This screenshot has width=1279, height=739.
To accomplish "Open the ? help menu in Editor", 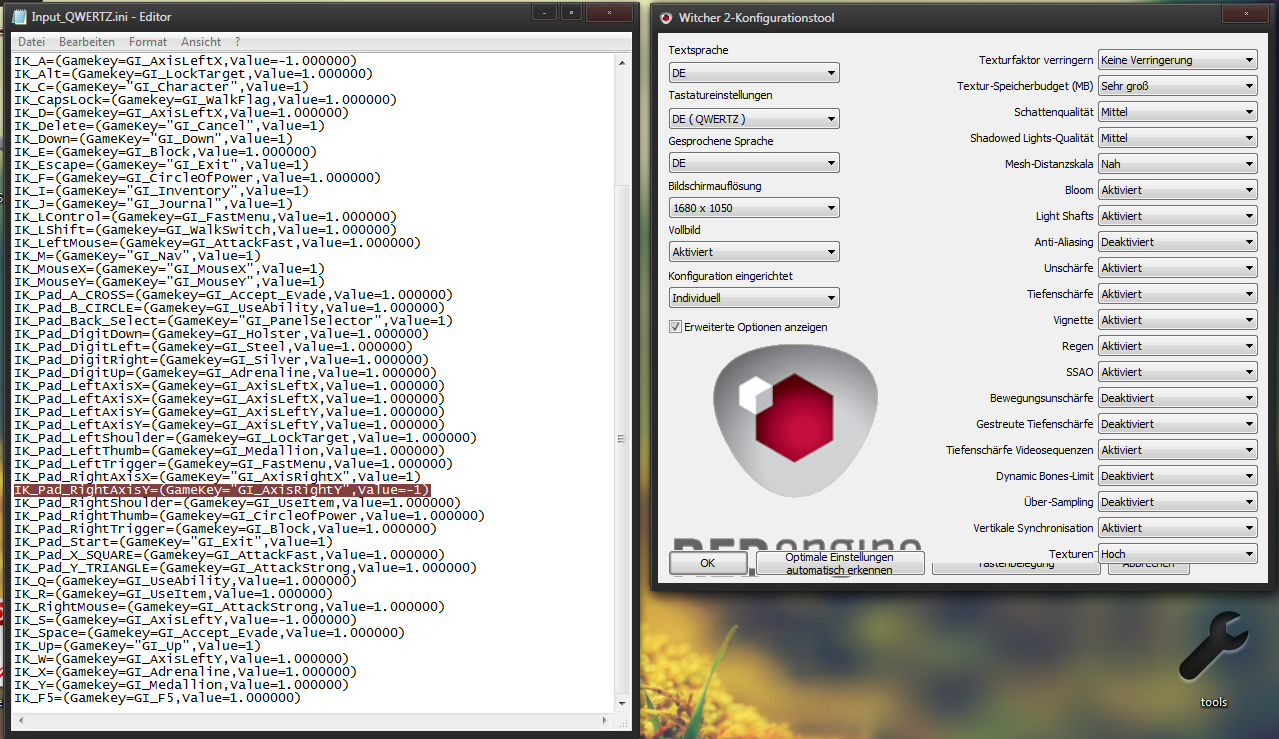I will 237,42.
